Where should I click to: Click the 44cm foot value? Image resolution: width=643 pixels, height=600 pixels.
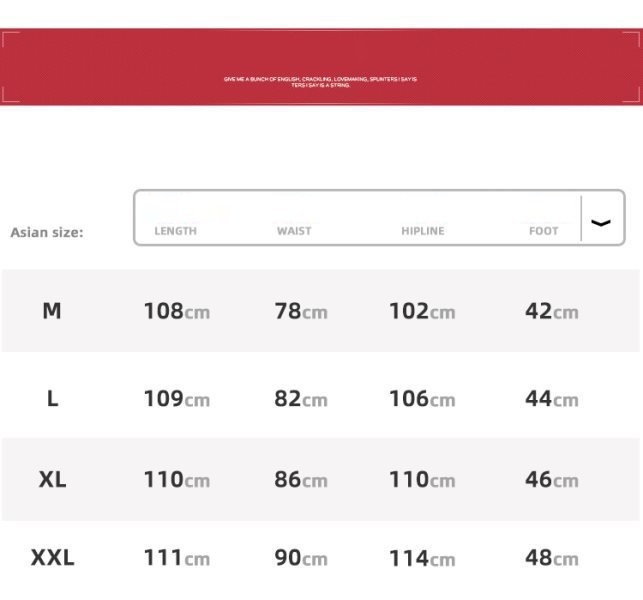[x=551, y=399]
